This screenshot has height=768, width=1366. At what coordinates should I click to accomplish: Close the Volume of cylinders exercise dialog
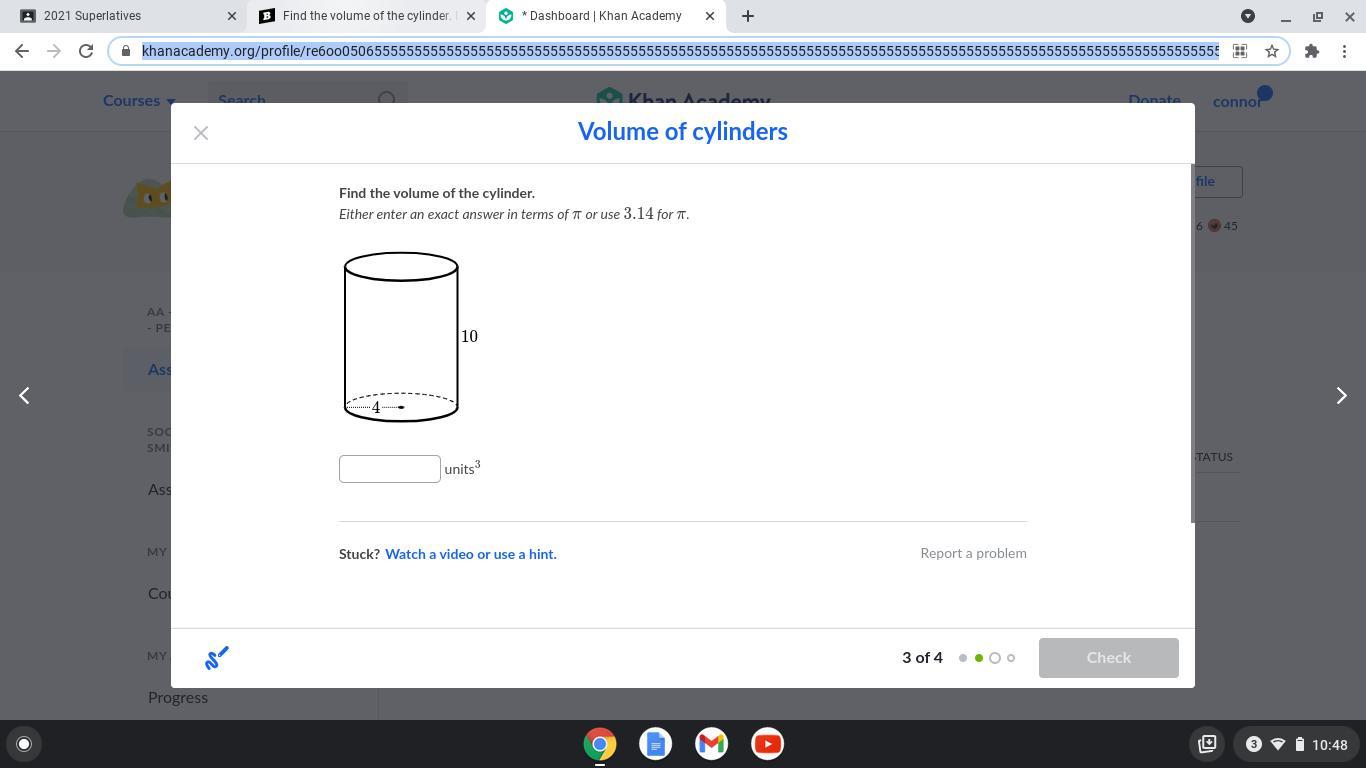[201, 133]
